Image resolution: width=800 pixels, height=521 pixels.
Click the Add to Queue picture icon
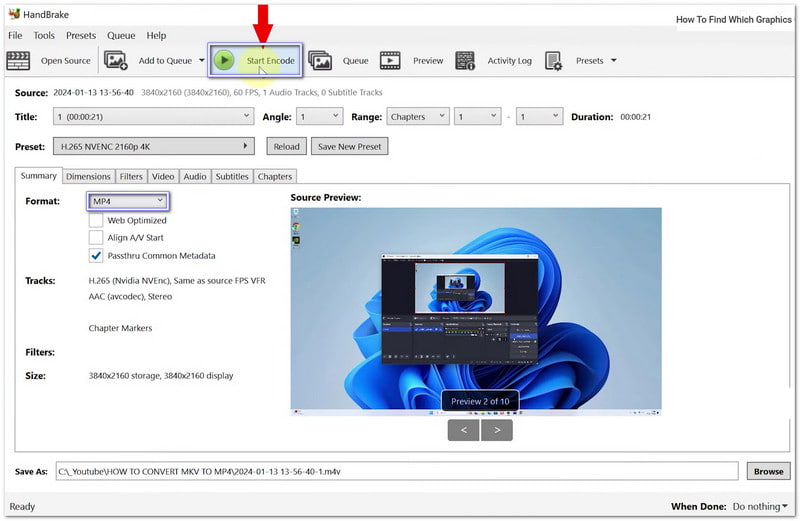click(x=116, y=61)
